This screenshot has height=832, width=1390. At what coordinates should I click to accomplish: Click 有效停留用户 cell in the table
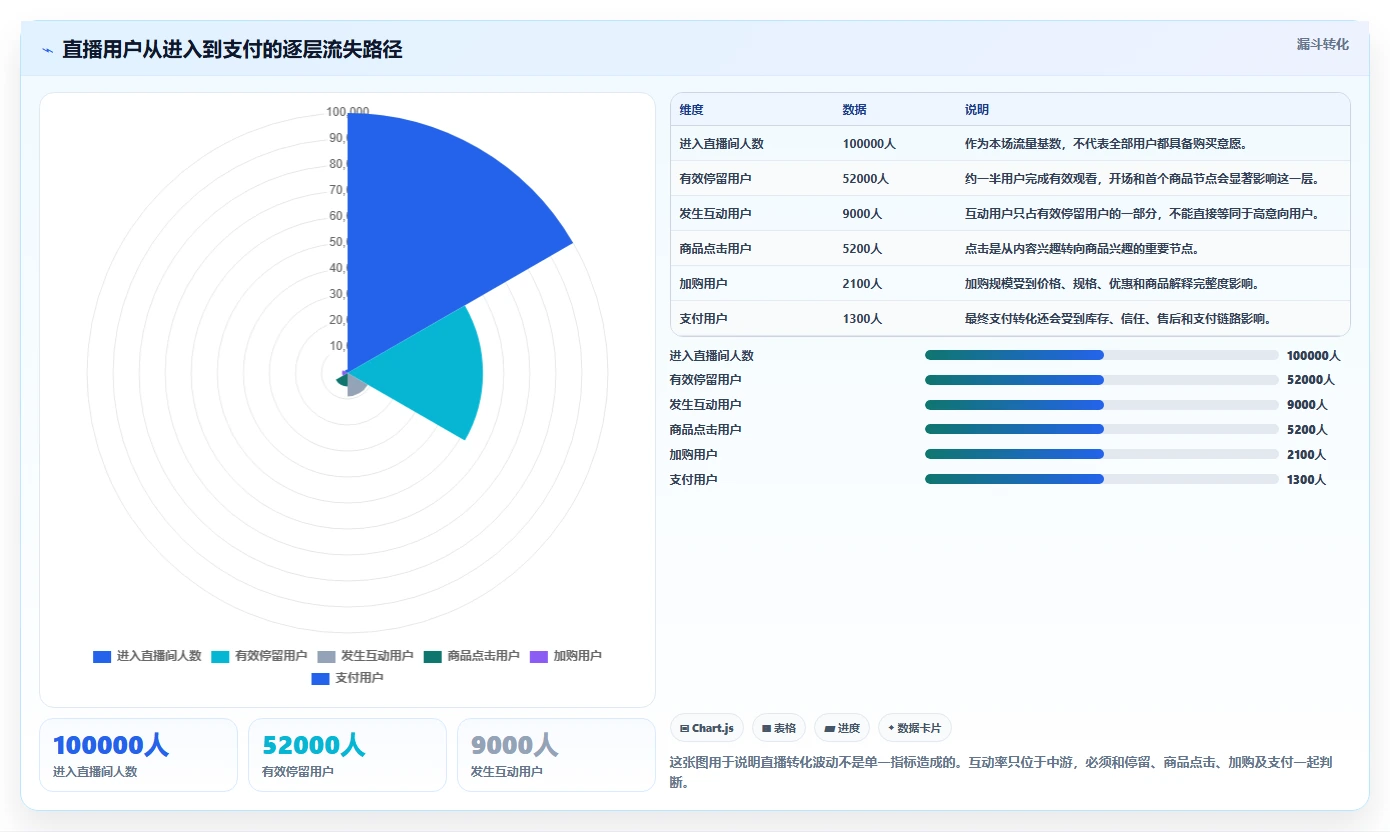715,179
